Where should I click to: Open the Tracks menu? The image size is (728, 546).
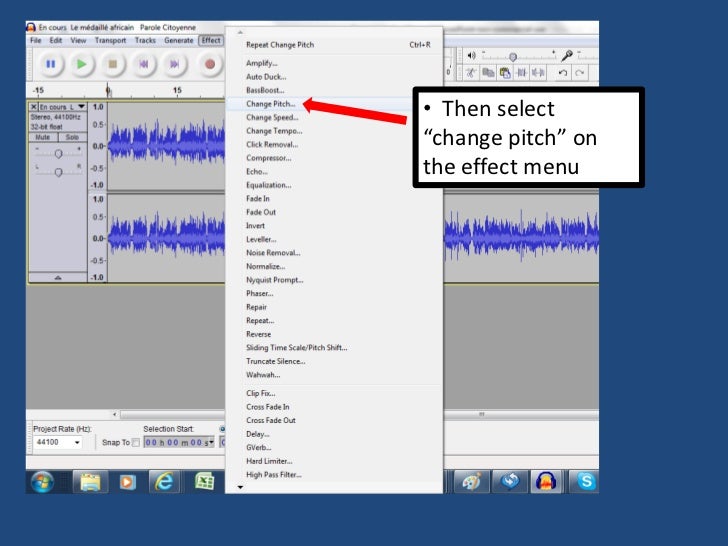tap(145, 40)
